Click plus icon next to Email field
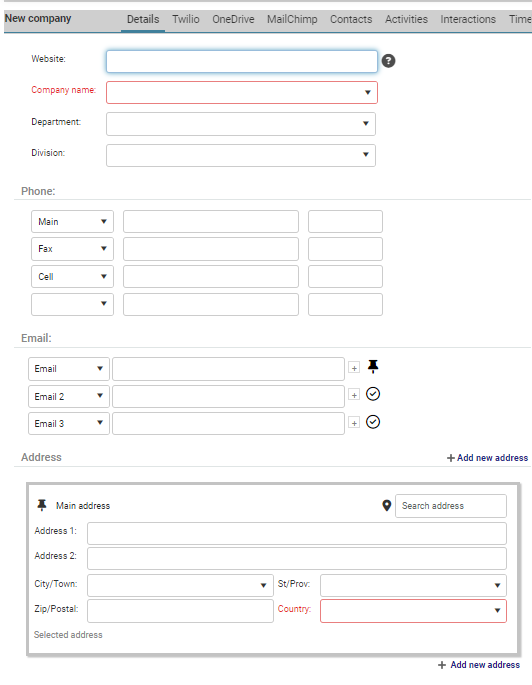 tap(354, 368)
